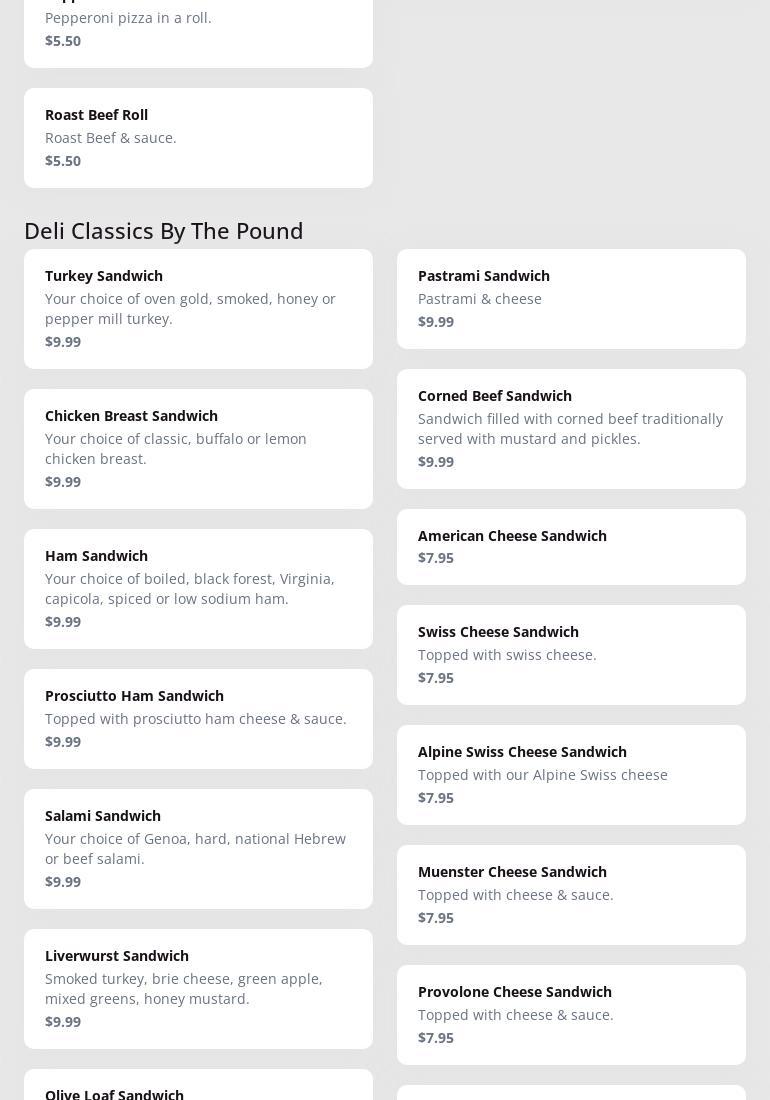Open the Roast Beef Roll item

click(198, 137)
